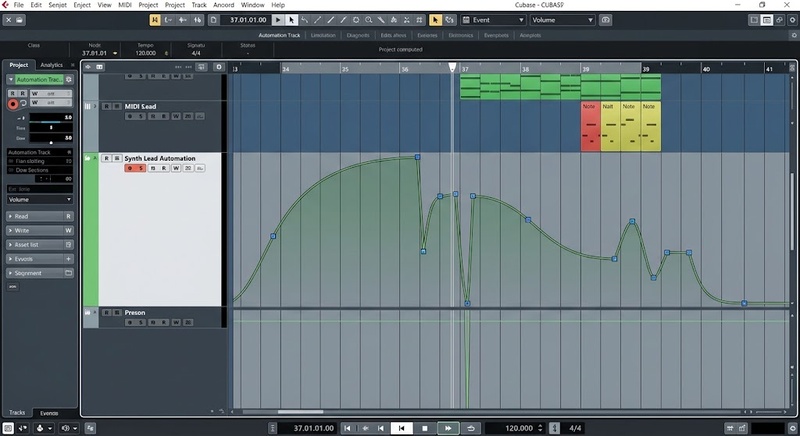
Task: Click the tempo value 120.000 in transport
Action: tap(519, 428)
